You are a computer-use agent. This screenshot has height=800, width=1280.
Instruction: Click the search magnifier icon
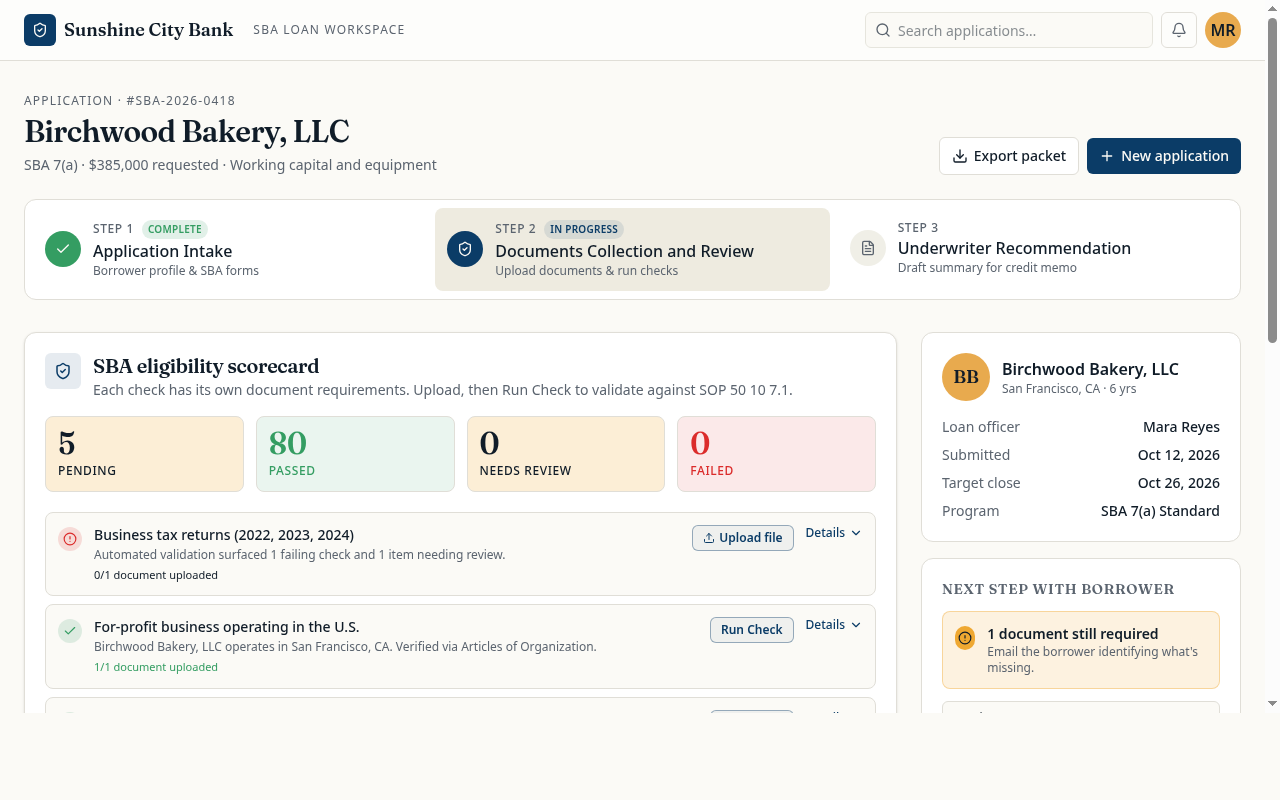pyautogui.click(x=883, y=30)
